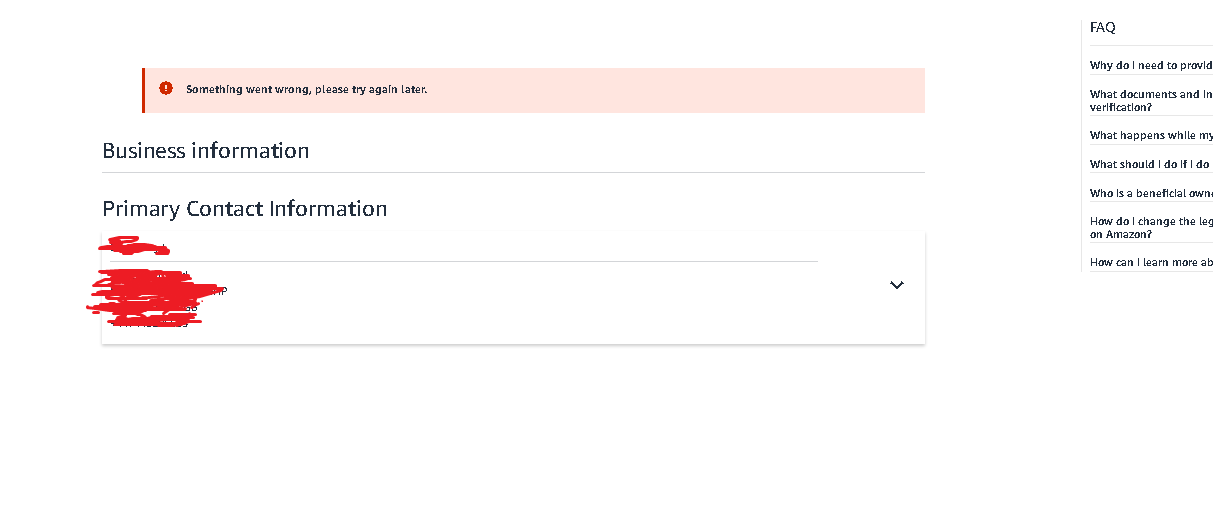The height and width of the screenshot is (527, 1213).
Task: Click the divider line under Business information
Action: click(513, 172)
